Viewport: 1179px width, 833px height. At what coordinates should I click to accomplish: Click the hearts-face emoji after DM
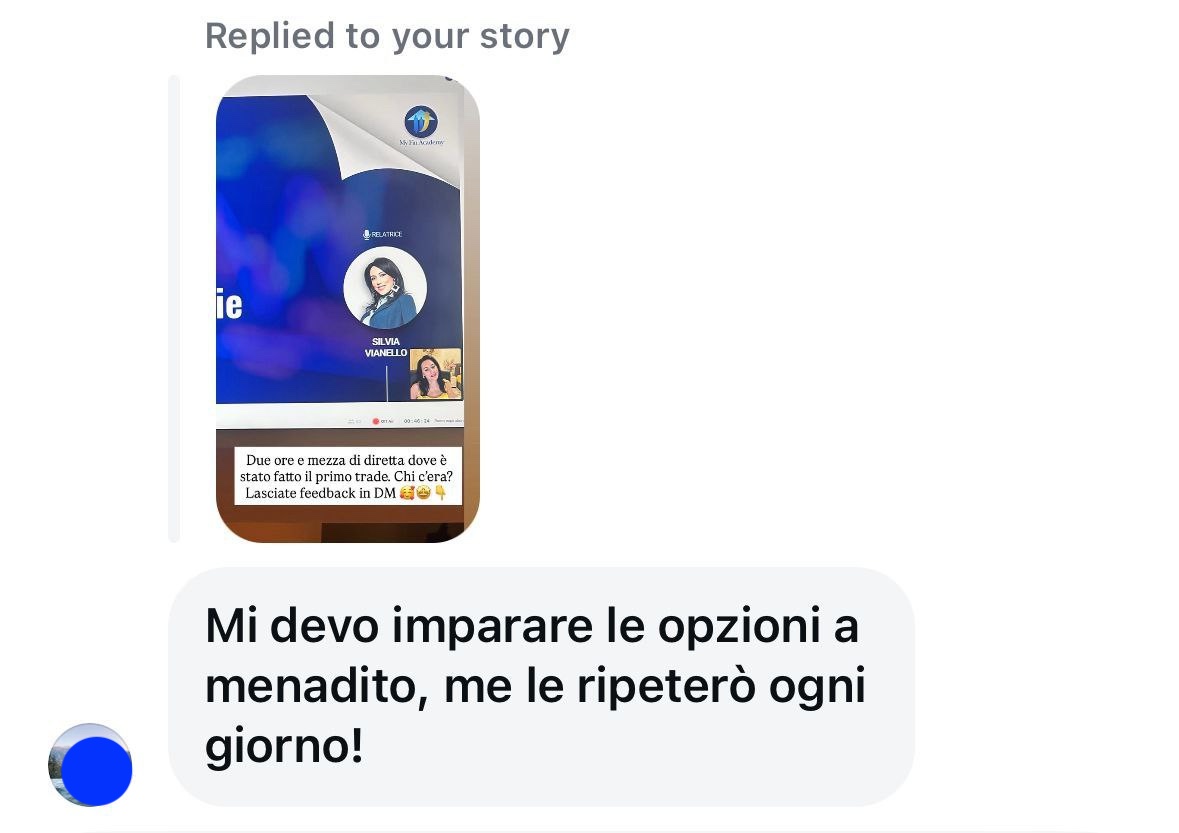(407, 492)
